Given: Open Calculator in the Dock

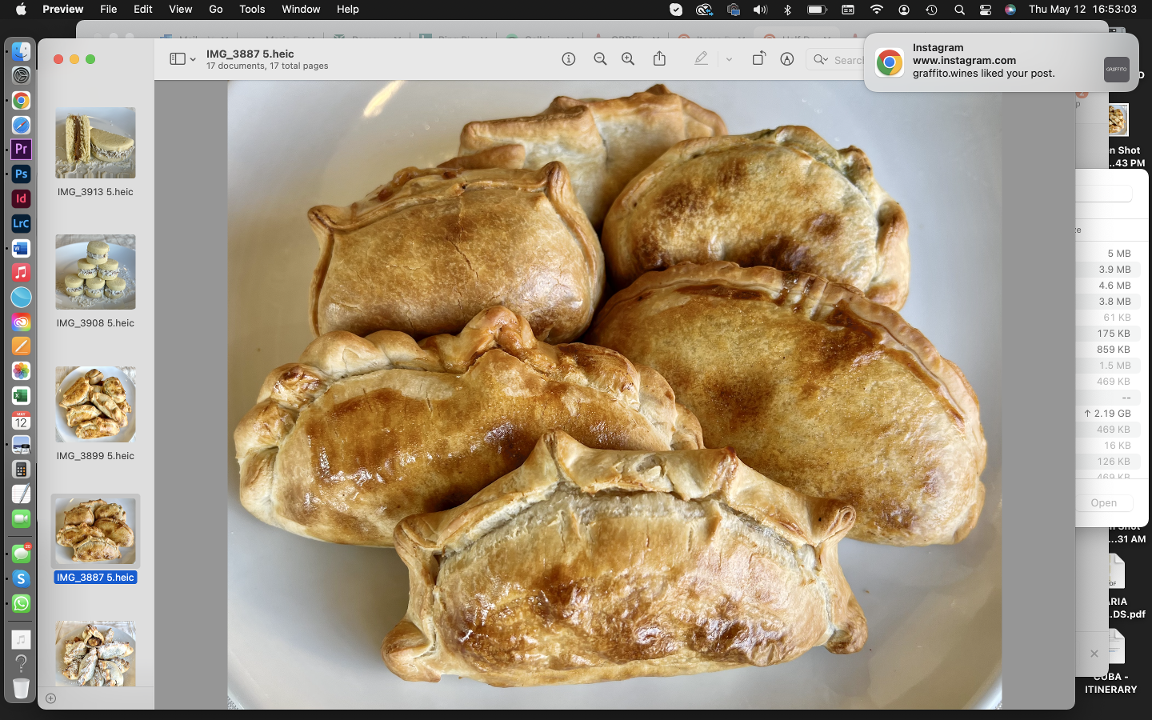Looking at the screenshot, I should pos(21,469).
